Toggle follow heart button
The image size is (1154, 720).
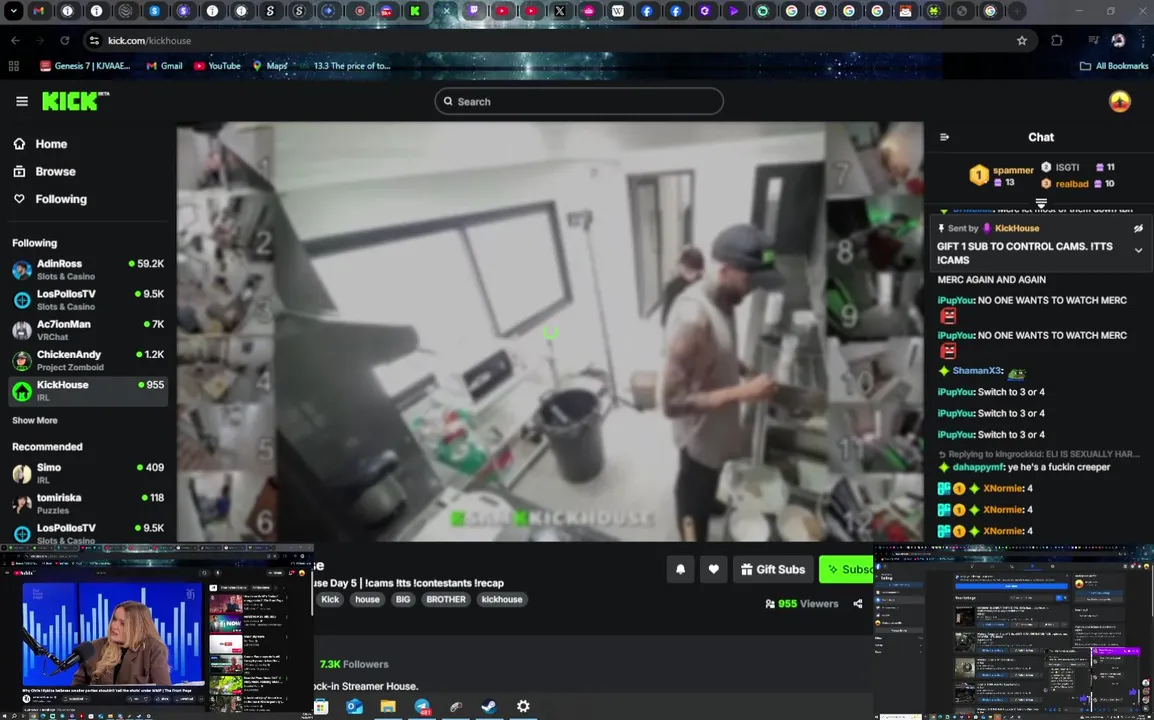click(713, 569)
